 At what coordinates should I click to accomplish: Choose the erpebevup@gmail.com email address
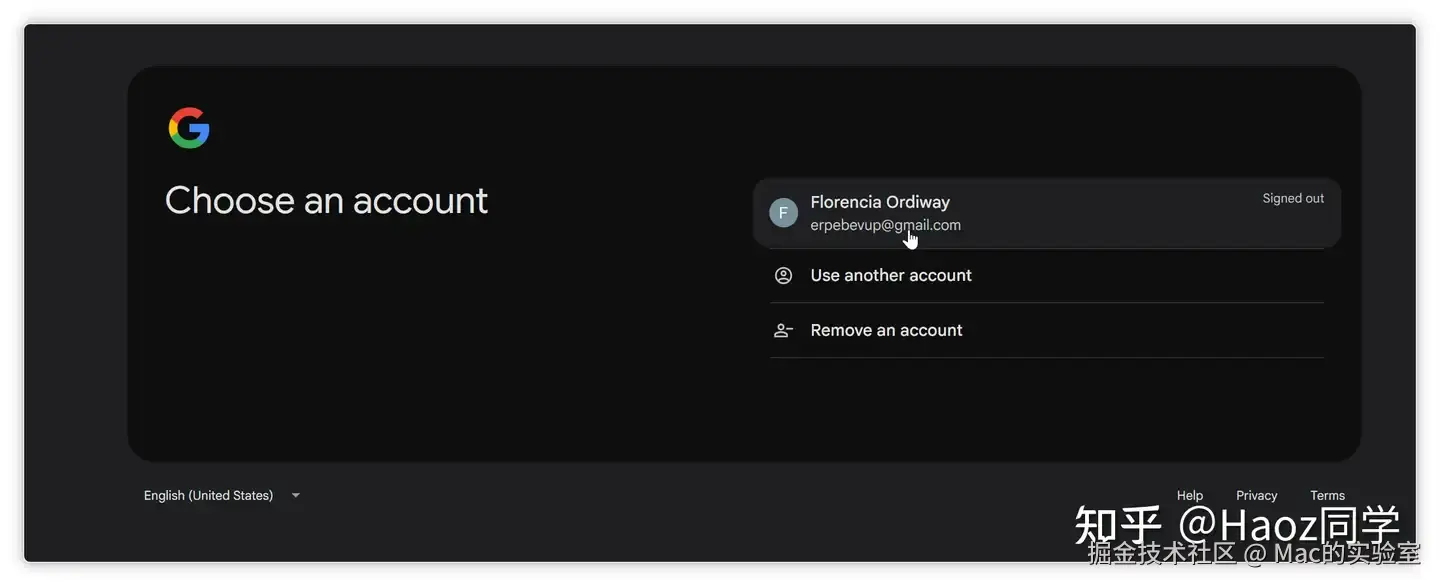click(885, 225)
